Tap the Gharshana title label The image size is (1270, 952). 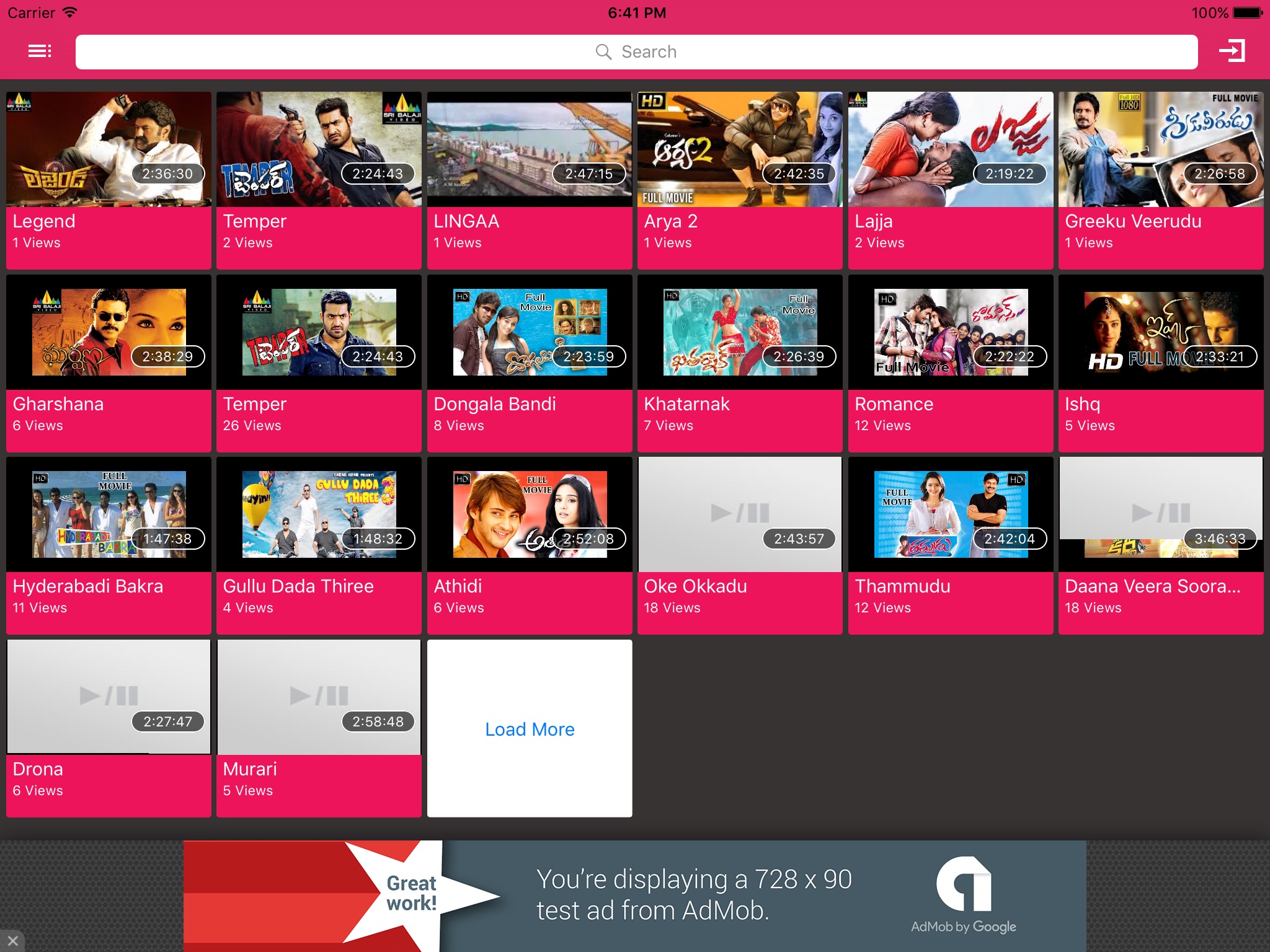[x=58, y=404]
